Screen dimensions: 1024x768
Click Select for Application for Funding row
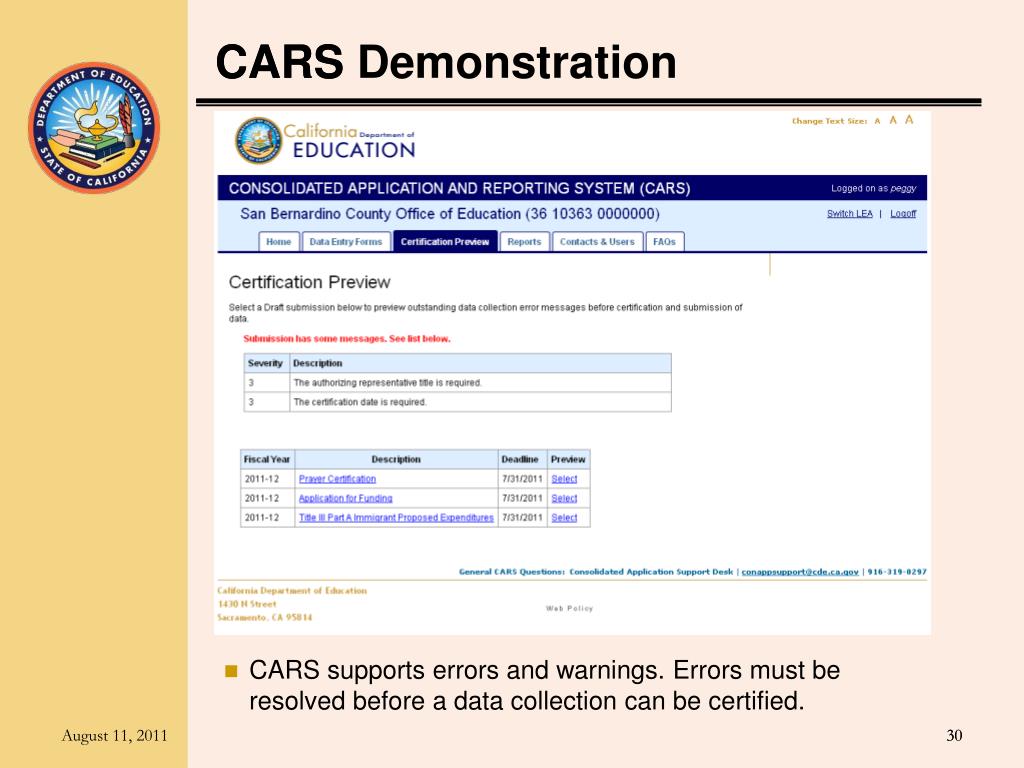[564, 498]
